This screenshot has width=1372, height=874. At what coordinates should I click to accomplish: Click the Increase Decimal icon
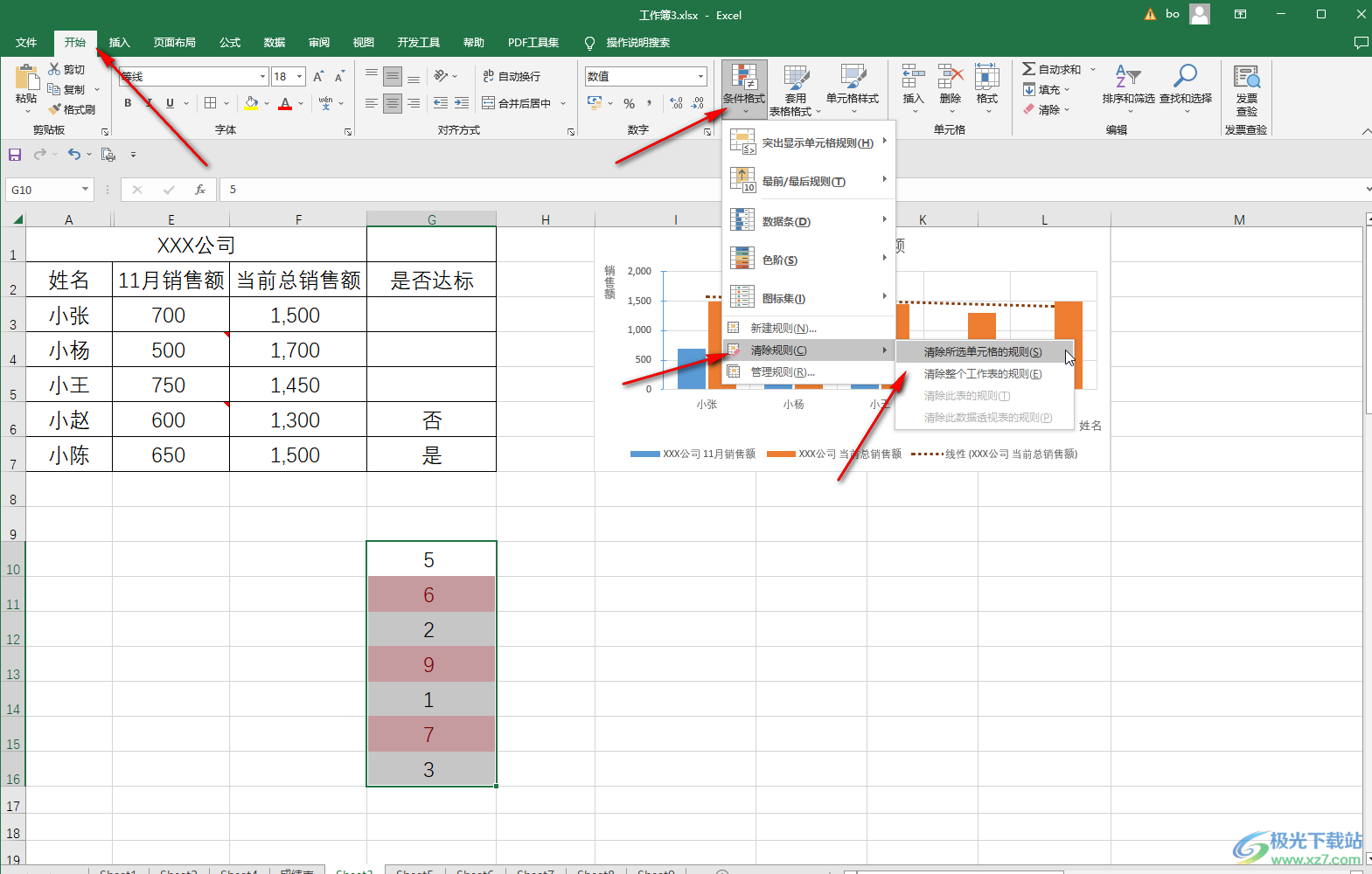(676, 103)
